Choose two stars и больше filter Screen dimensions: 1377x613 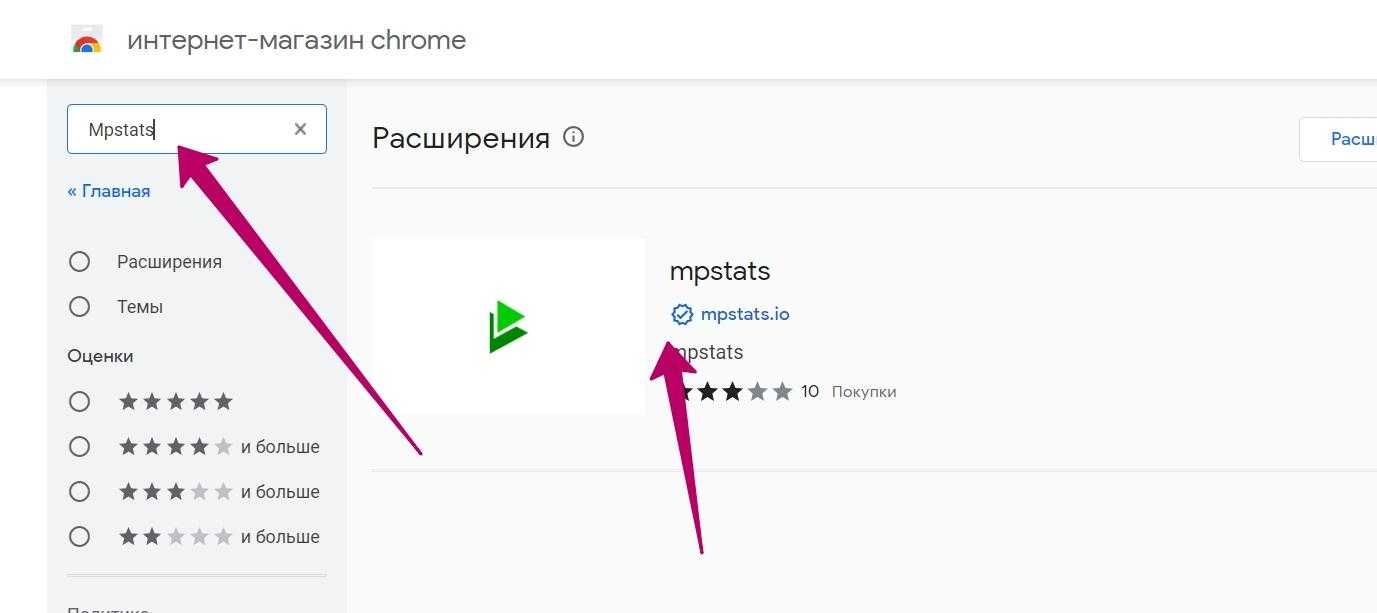pos(80,537)
